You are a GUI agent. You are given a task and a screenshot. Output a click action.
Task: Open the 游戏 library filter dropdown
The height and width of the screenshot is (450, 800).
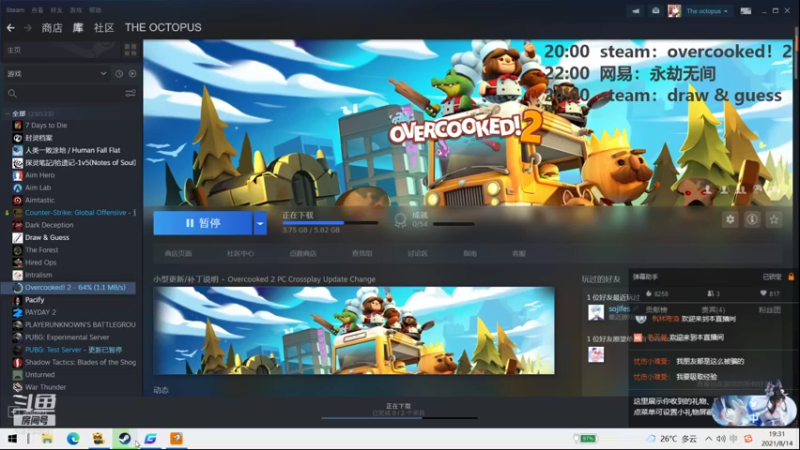[x=56, y=73]
